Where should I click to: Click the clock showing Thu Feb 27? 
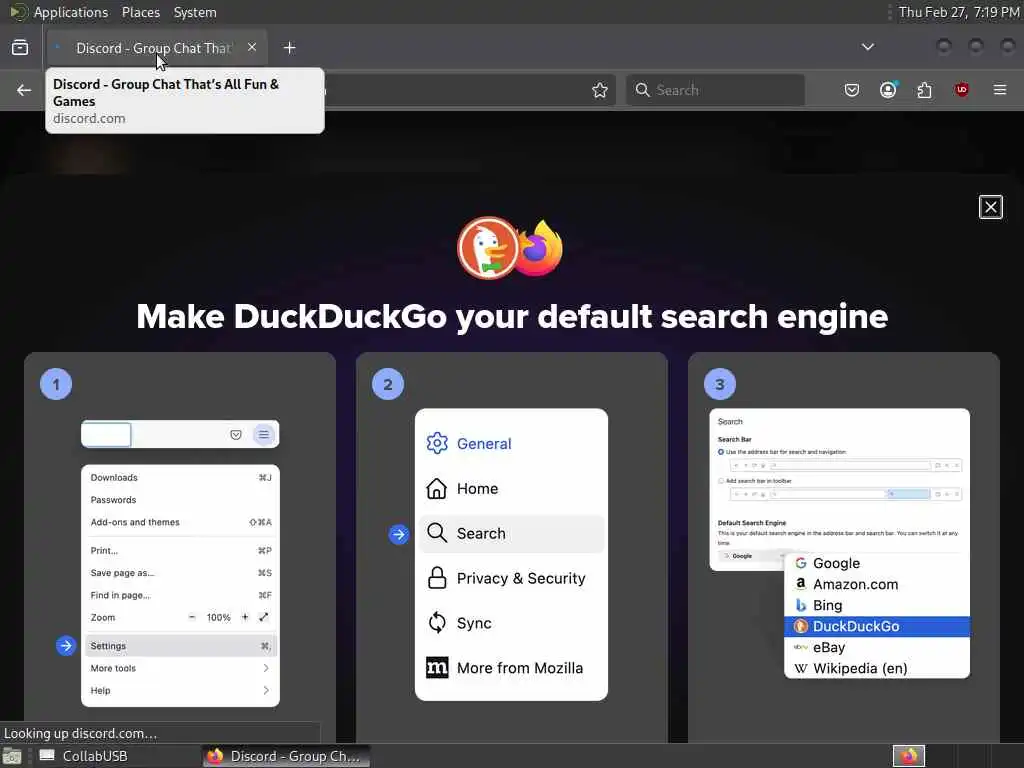coord(959,12)
